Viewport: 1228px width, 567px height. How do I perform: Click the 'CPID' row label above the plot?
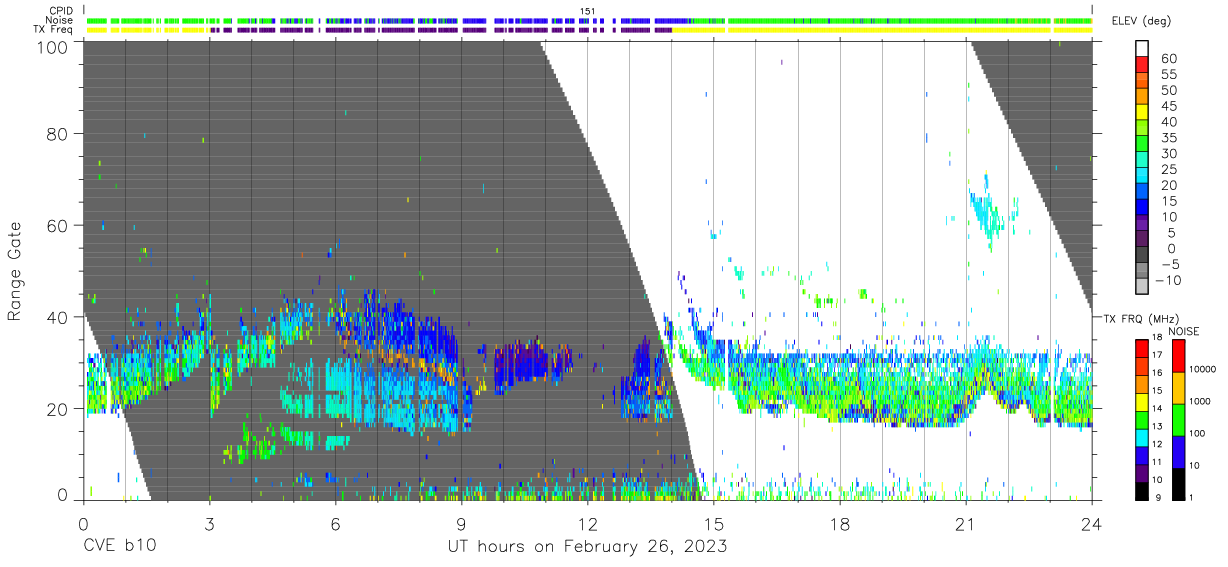tap(61, 11)
